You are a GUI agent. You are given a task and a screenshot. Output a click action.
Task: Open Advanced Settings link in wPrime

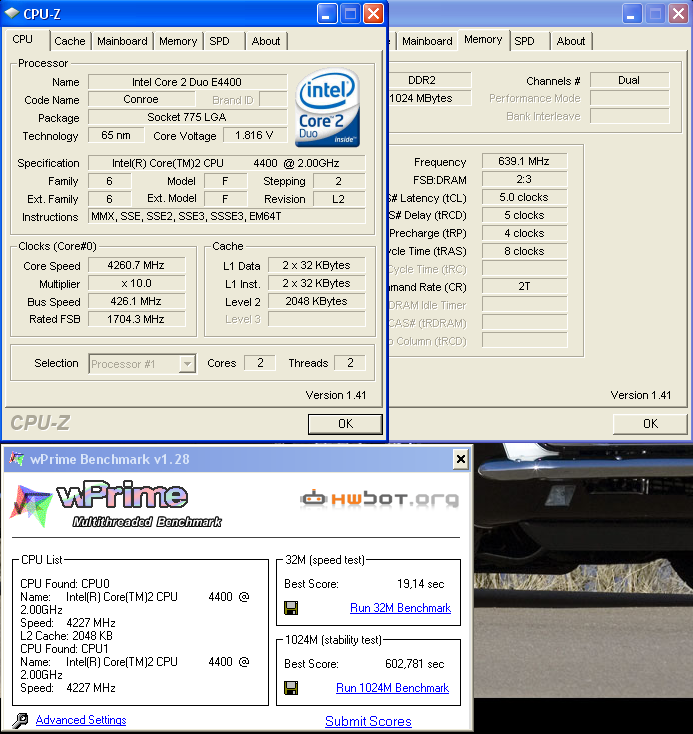coord(81,720)
